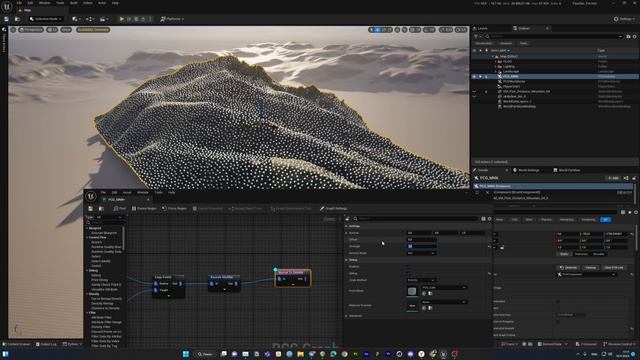Open Asset menu in PCG editor window
Screen dimensions: 640x360
127,192
